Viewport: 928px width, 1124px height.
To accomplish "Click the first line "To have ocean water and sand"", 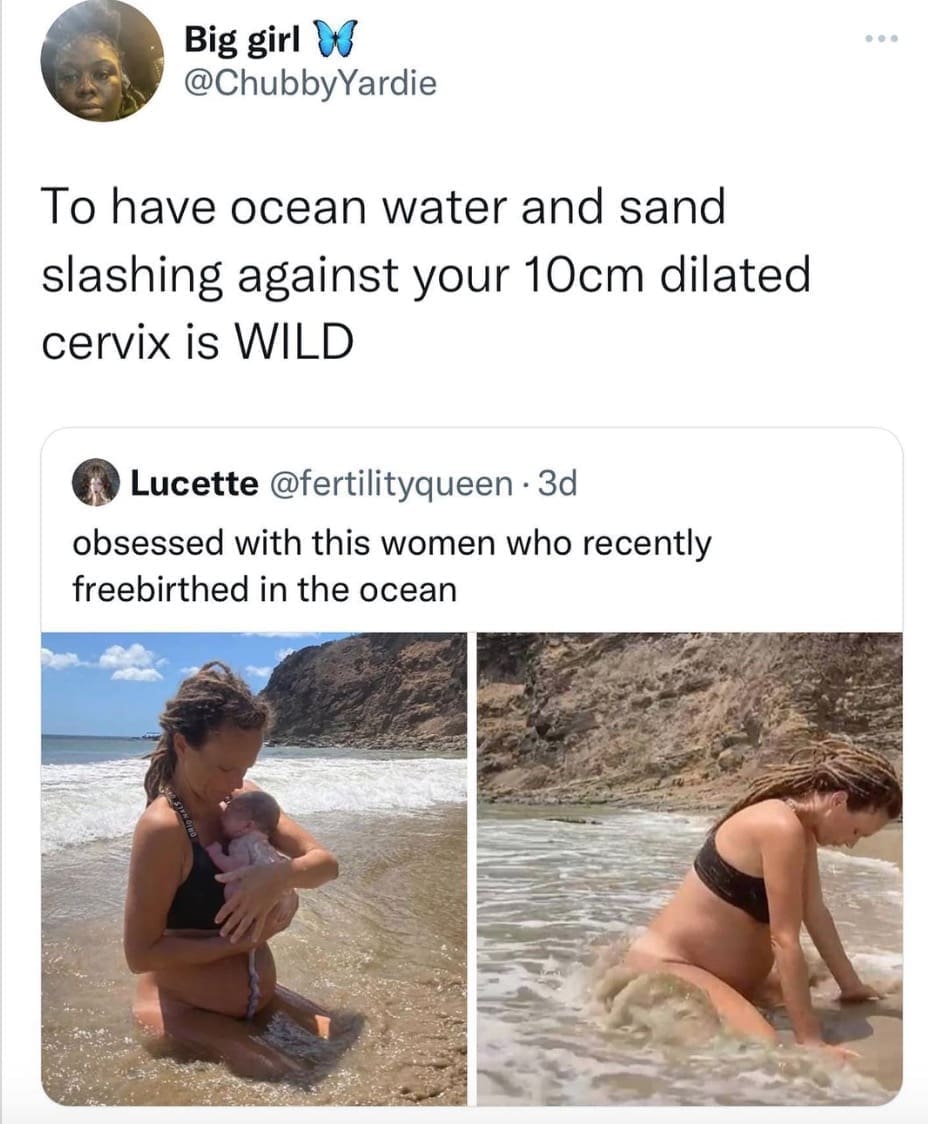I will (x=382, y=208).
